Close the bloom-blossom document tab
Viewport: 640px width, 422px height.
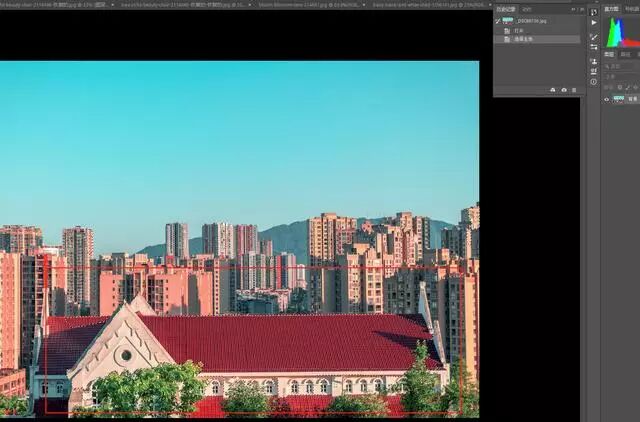[364, 5]
